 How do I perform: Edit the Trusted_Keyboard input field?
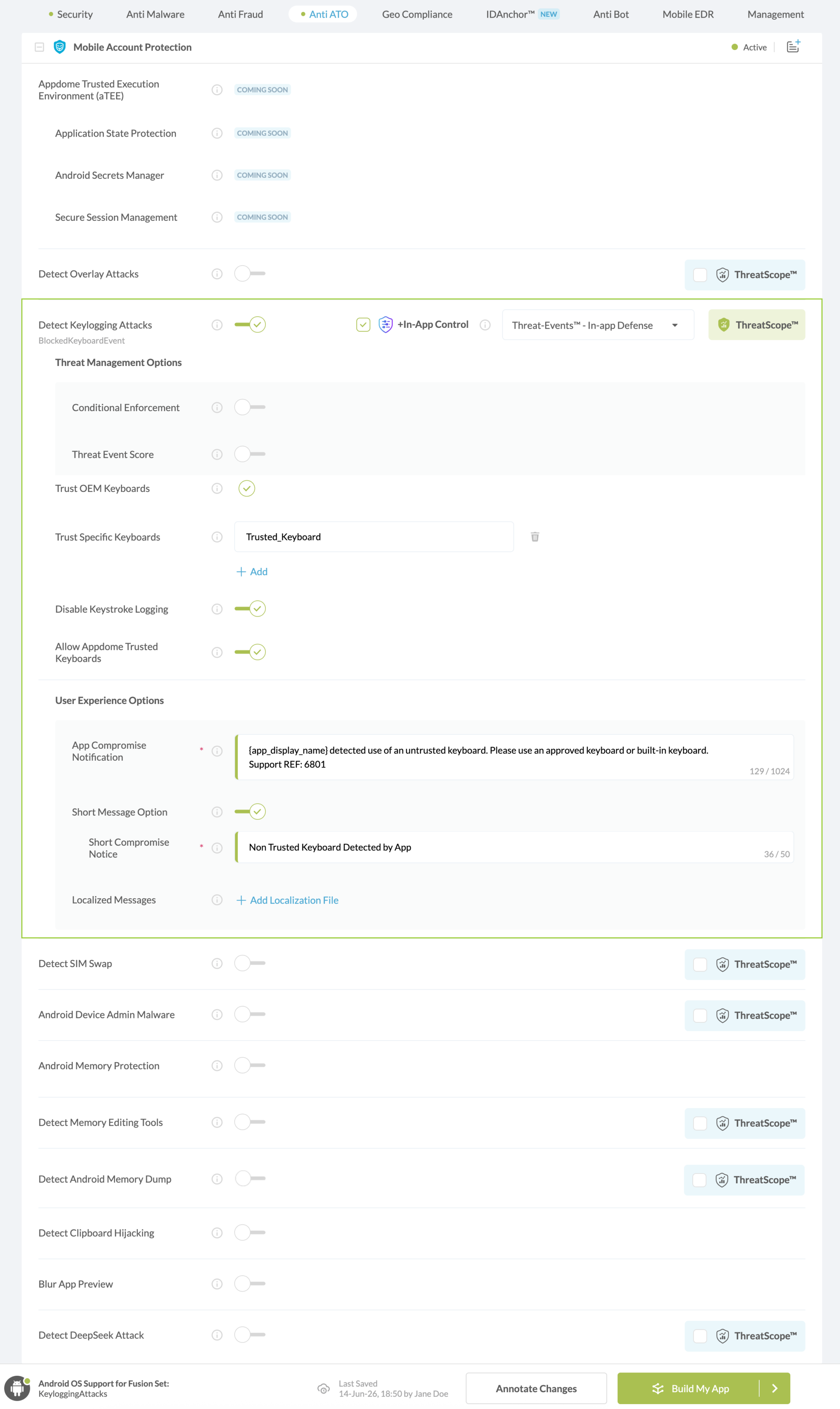pos(374,537)
